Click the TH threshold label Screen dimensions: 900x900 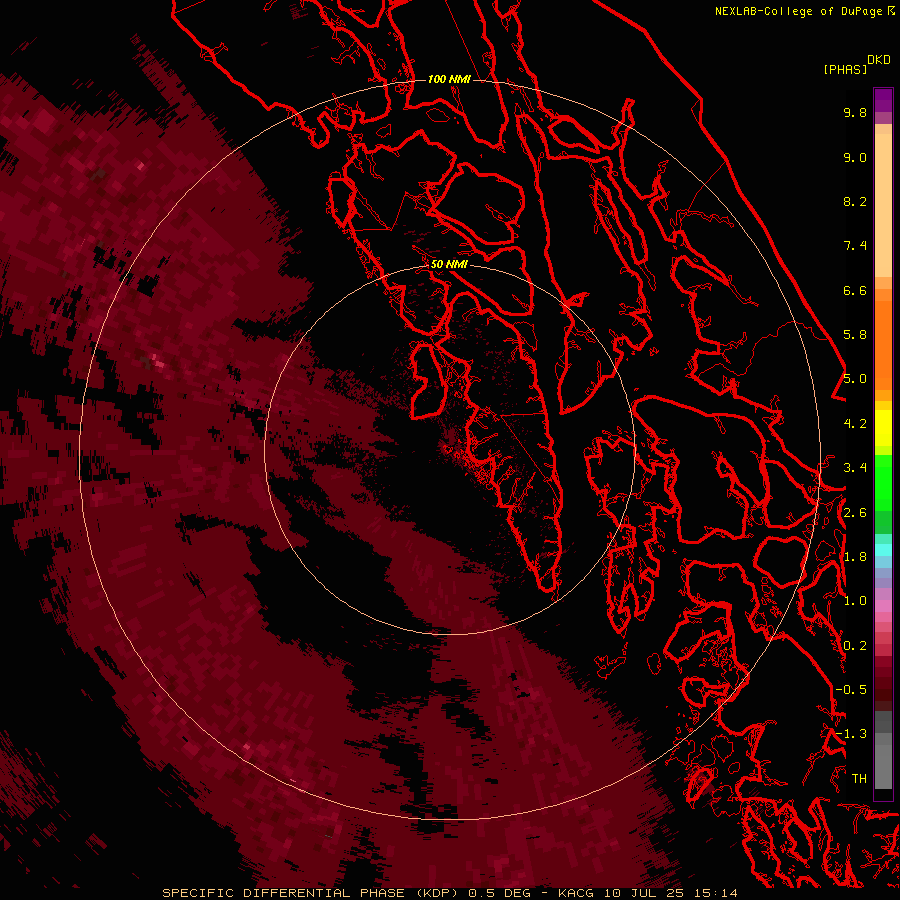click(859, 779)
